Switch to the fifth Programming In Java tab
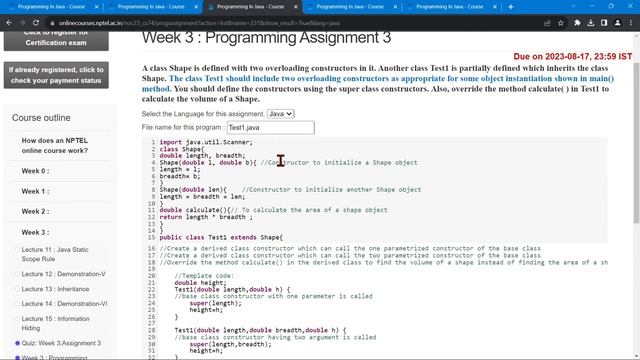This screenshot has width=640, height=360. pos(450,7)
